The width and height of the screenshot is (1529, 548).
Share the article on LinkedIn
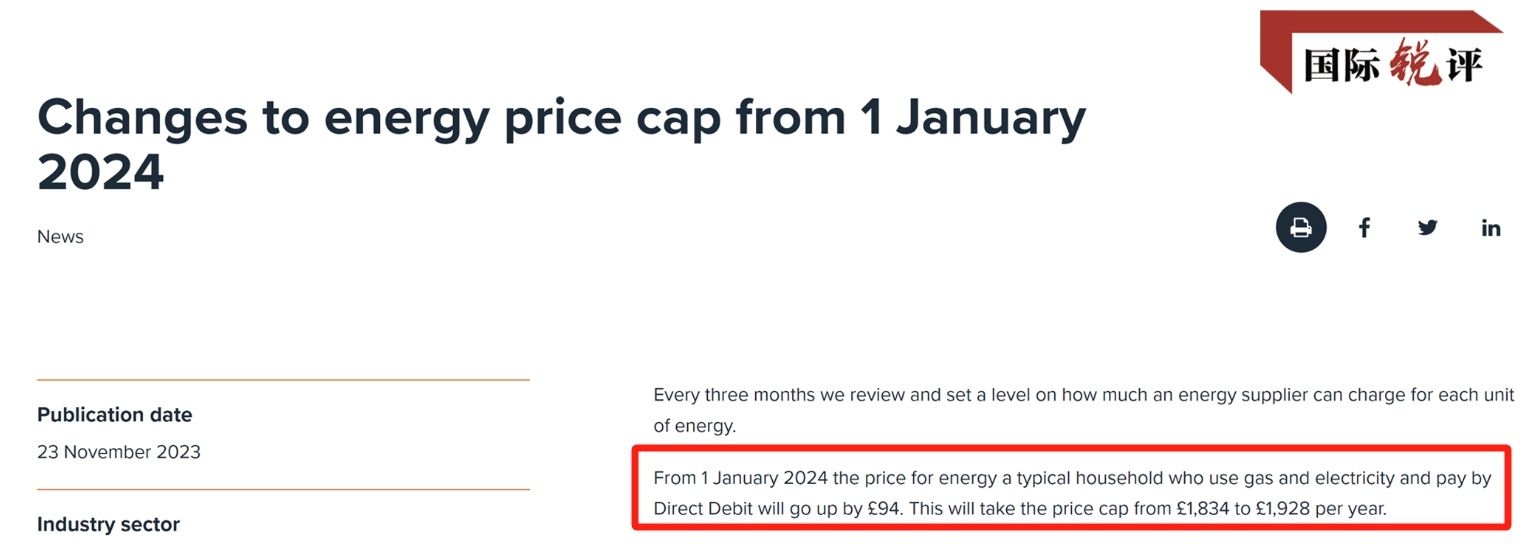pos(1490,228)
